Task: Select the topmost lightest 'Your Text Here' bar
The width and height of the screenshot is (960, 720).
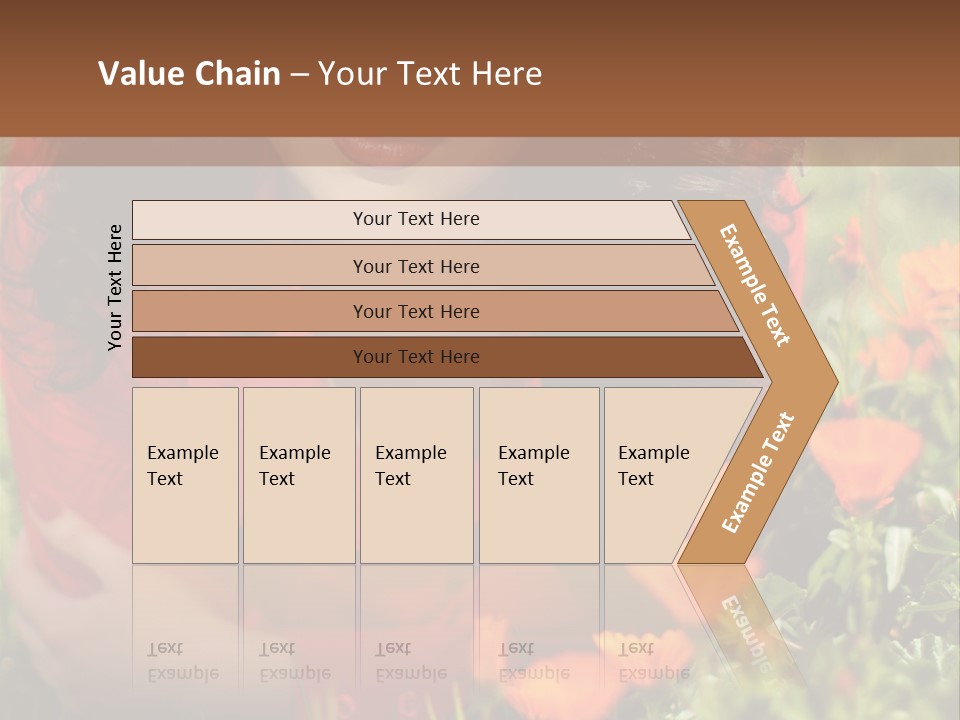Action: 415,219
